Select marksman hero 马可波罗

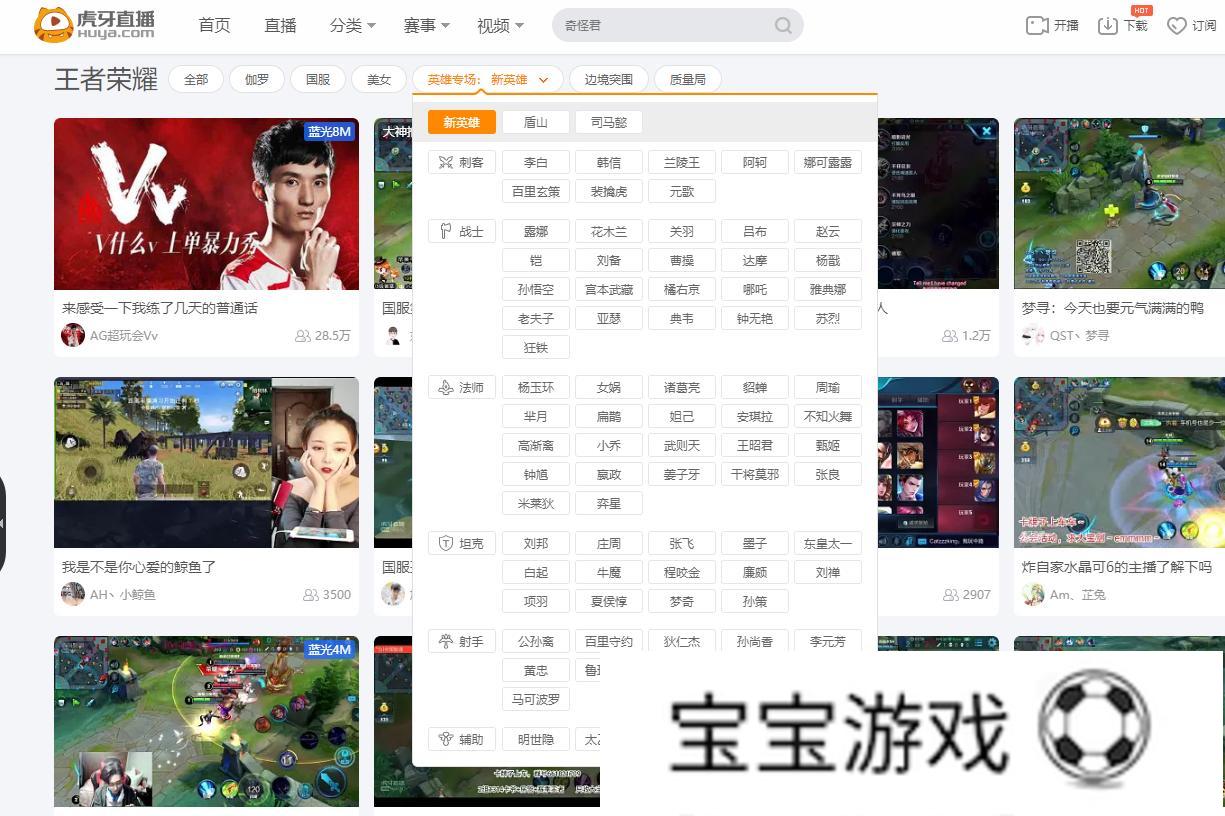tap(536, 699)
